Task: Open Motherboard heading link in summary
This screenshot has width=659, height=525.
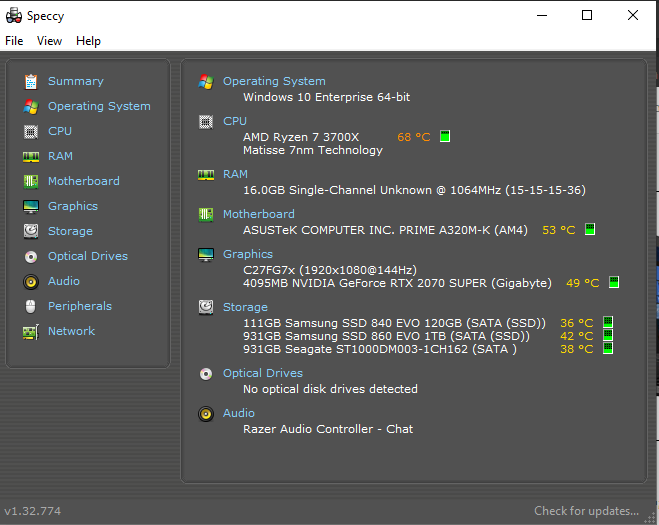Action: 258,214
